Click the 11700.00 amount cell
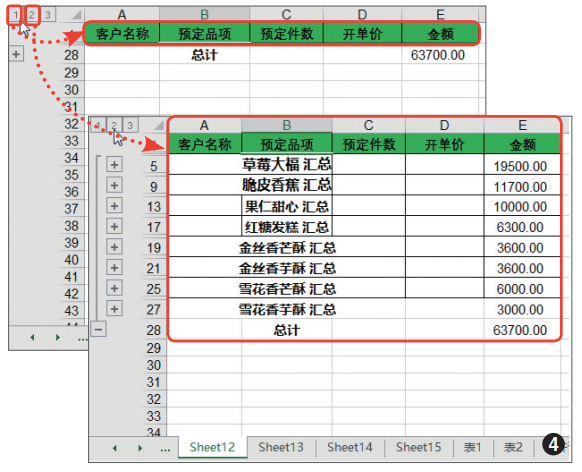This screenshot has width=582, height=472. [x=522, y=186]
